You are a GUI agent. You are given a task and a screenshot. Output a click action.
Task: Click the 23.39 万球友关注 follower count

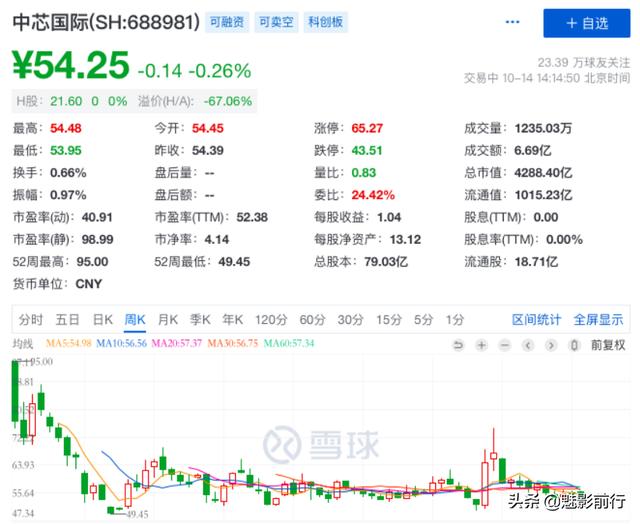pos(584,62)
